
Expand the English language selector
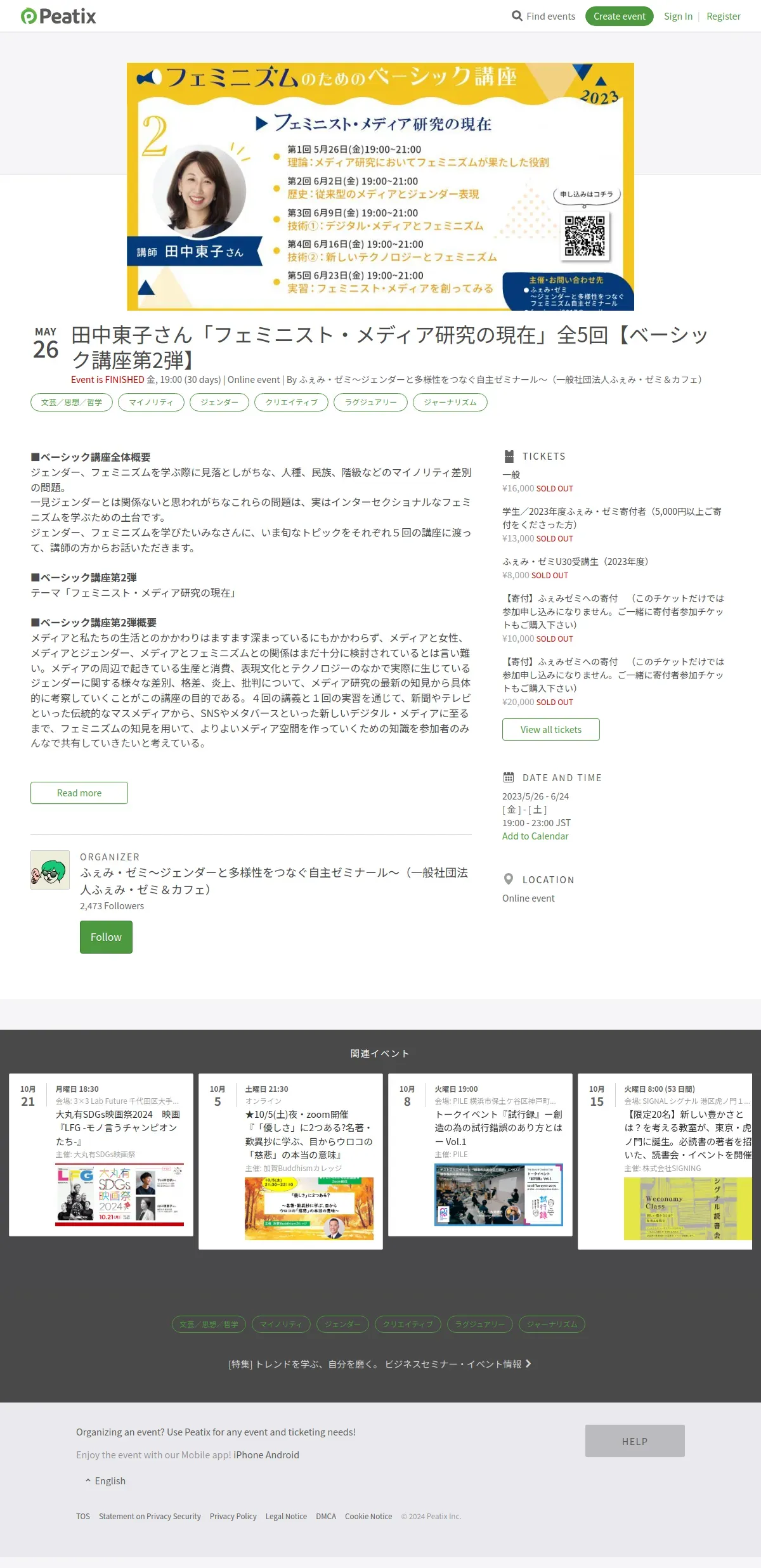pos(105,1481)
